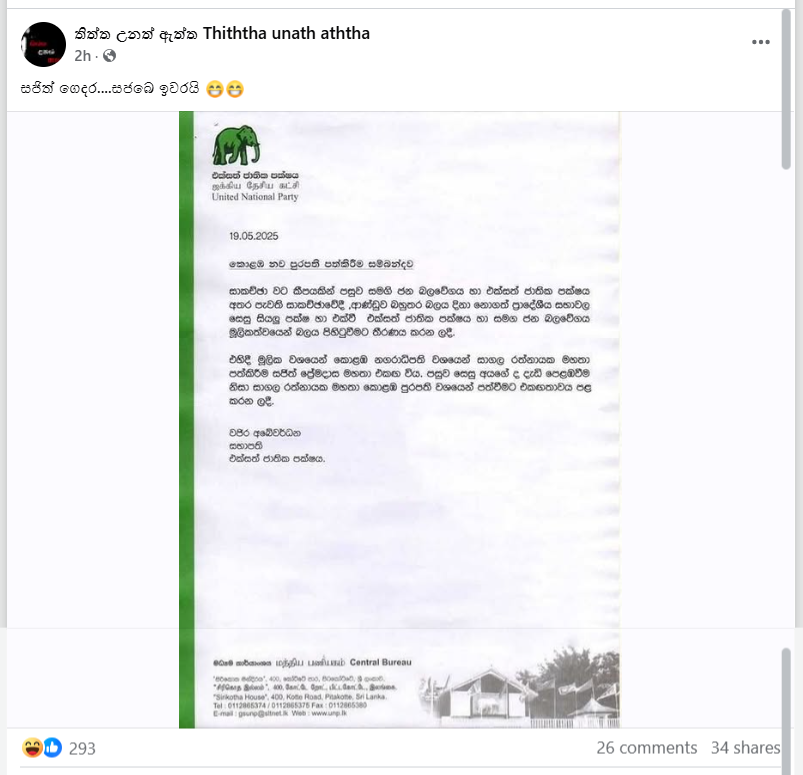Viewport: 803px width, 775px height.
Task: Click the blue Like thumbs-up reaction icon
Action: pyautogui.click(x=53, y=748)
